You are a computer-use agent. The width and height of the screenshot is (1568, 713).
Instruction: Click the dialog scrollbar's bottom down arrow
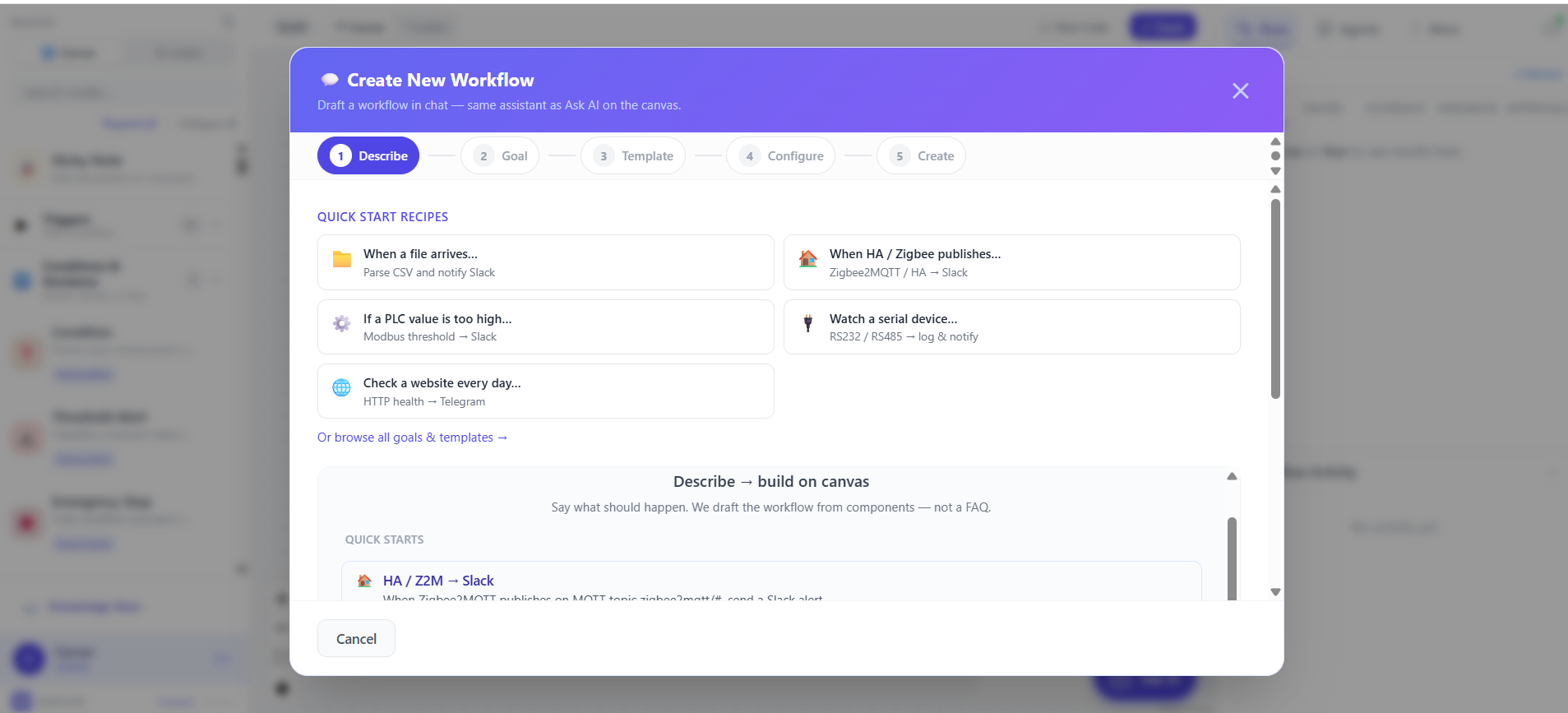tap(1275, 592)
